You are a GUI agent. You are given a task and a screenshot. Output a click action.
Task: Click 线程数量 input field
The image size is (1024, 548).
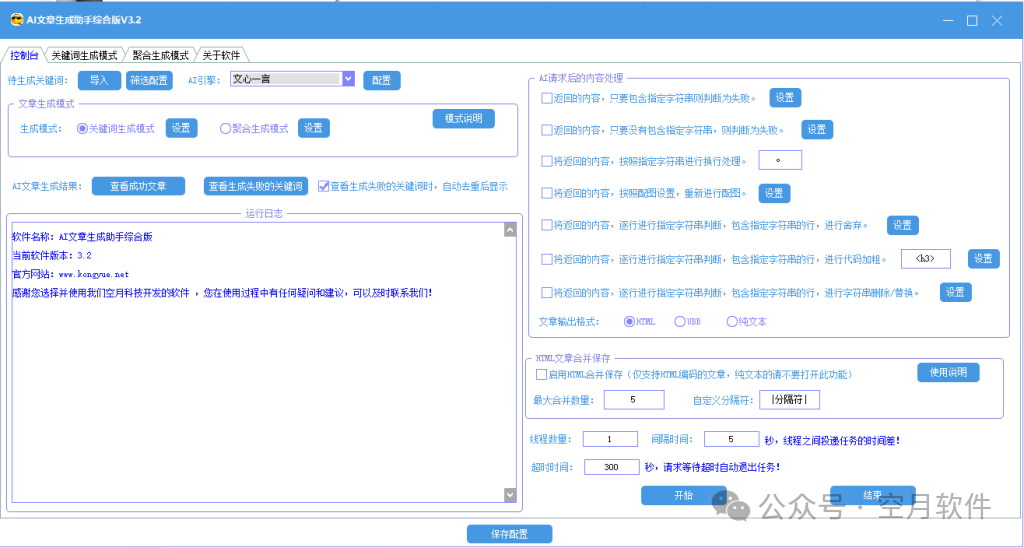pyautogui.click(x=610, y=440)
